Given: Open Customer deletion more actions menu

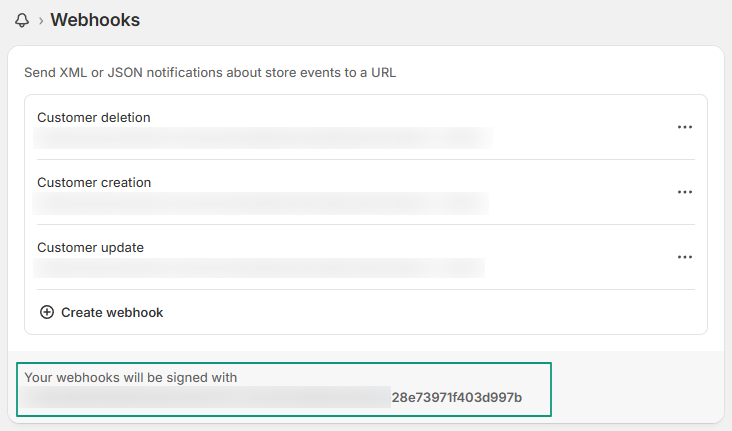Looking at the screenshot, I should coord(685,127).
